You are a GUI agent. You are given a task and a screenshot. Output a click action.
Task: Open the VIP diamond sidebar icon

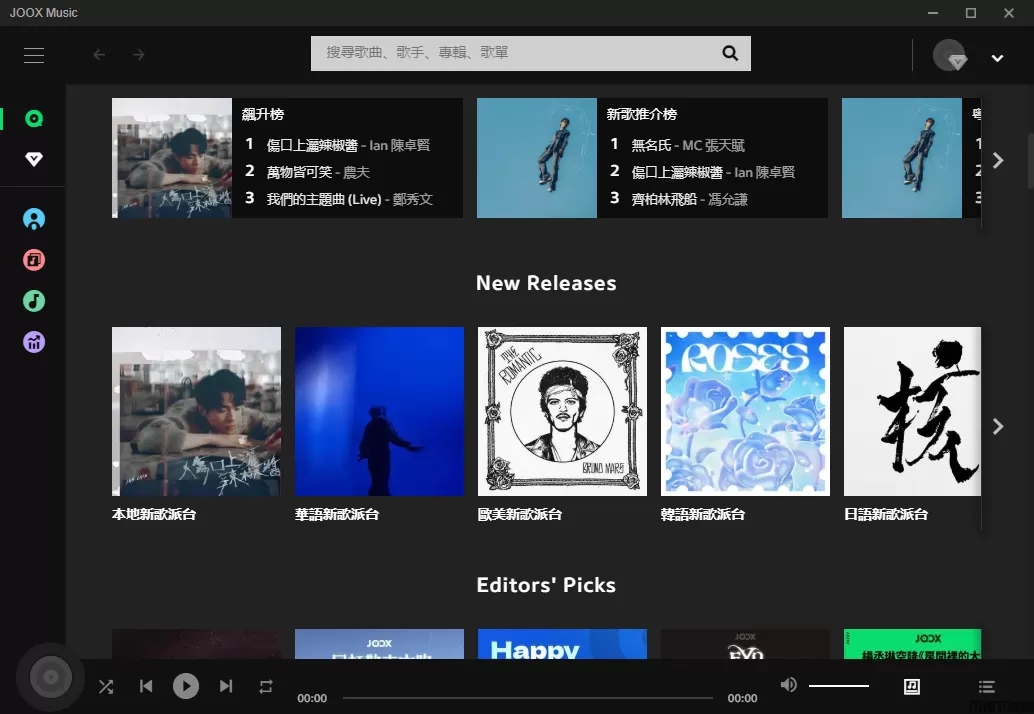coord(34,159)
